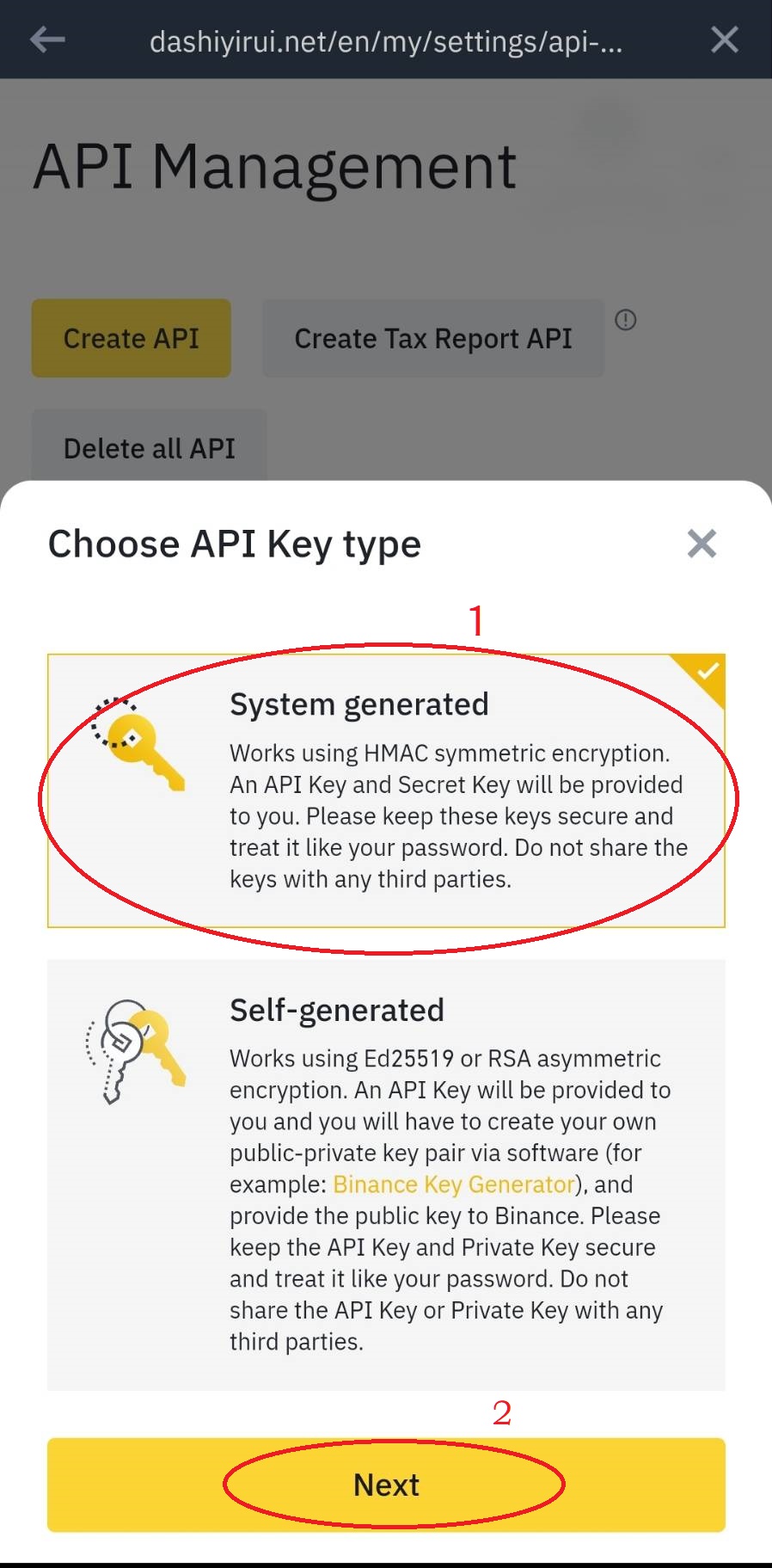Viewport: 772px width, 1568px height.
Task: Tap the third parties warning in Self-generated
Action: (297, 1342)
